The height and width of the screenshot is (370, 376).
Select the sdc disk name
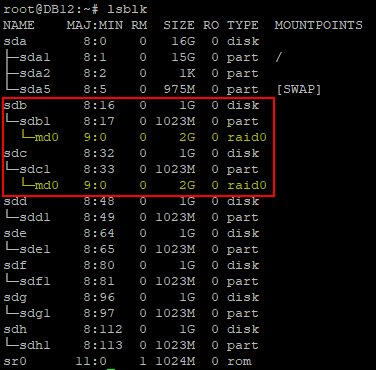[x=15, y=153]
